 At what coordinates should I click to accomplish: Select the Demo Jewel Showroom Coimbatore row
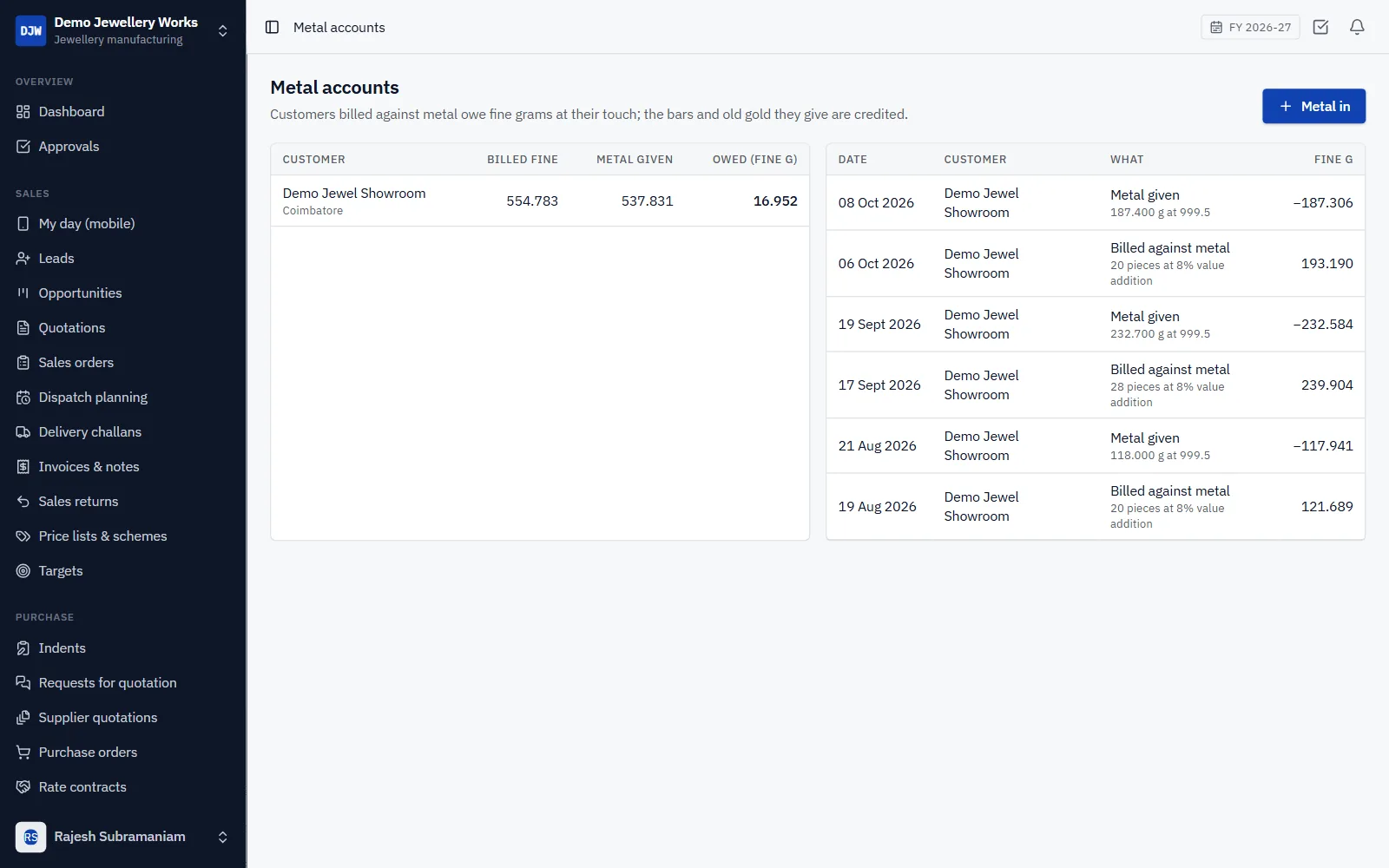(x=540, y=201)
